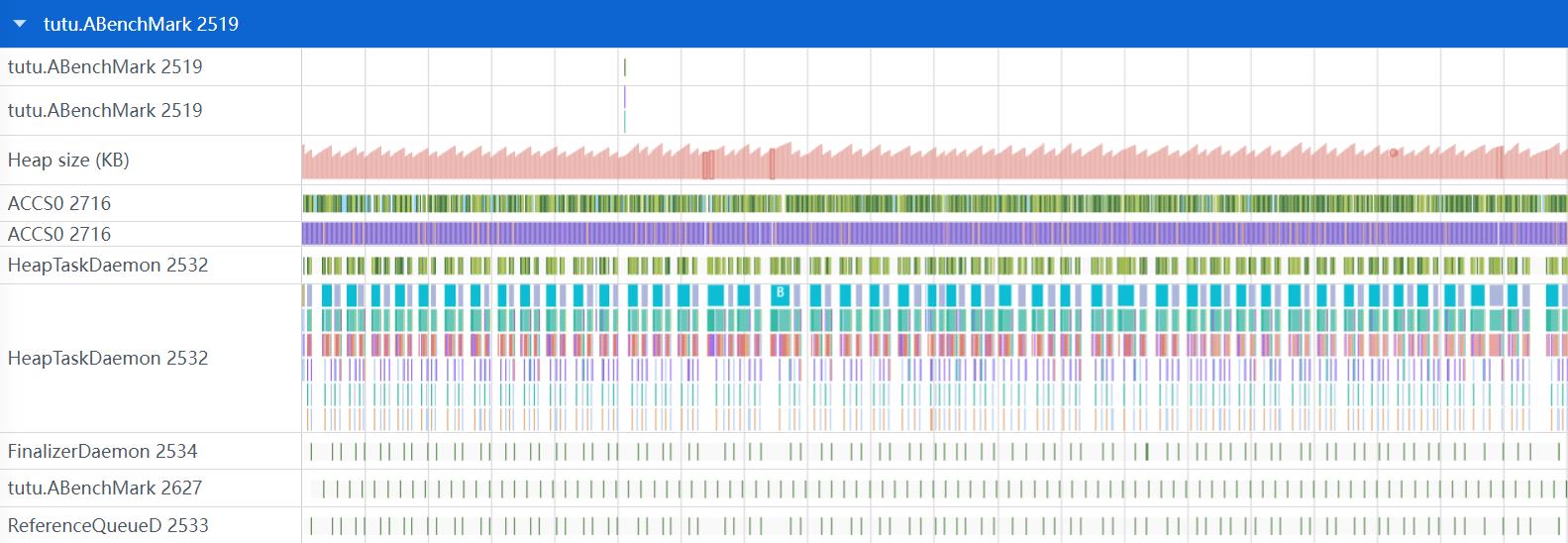1568x543 pixels.
Task: Select the FinalizerDaemon 2534 thread label
Action: [102, 451]
